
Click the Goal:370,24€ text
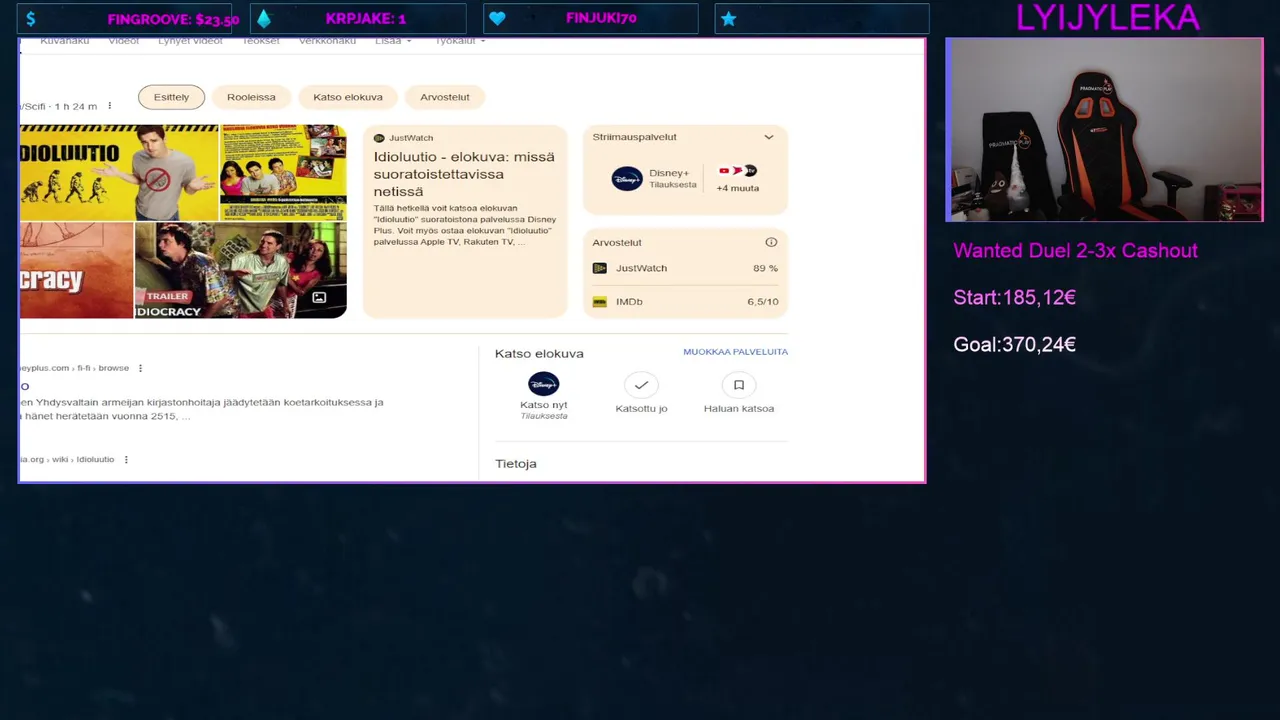[1014, 344]
